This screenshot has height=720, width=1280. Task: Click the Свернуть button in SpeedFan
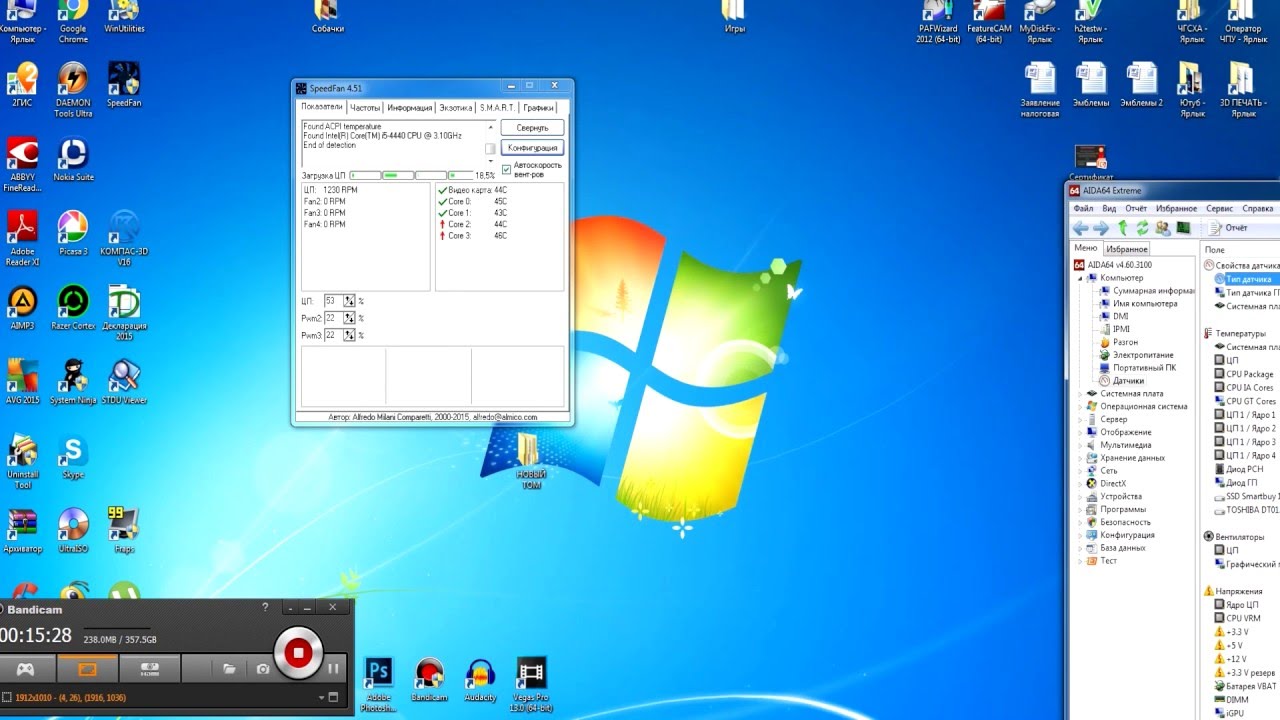(532, 128)
